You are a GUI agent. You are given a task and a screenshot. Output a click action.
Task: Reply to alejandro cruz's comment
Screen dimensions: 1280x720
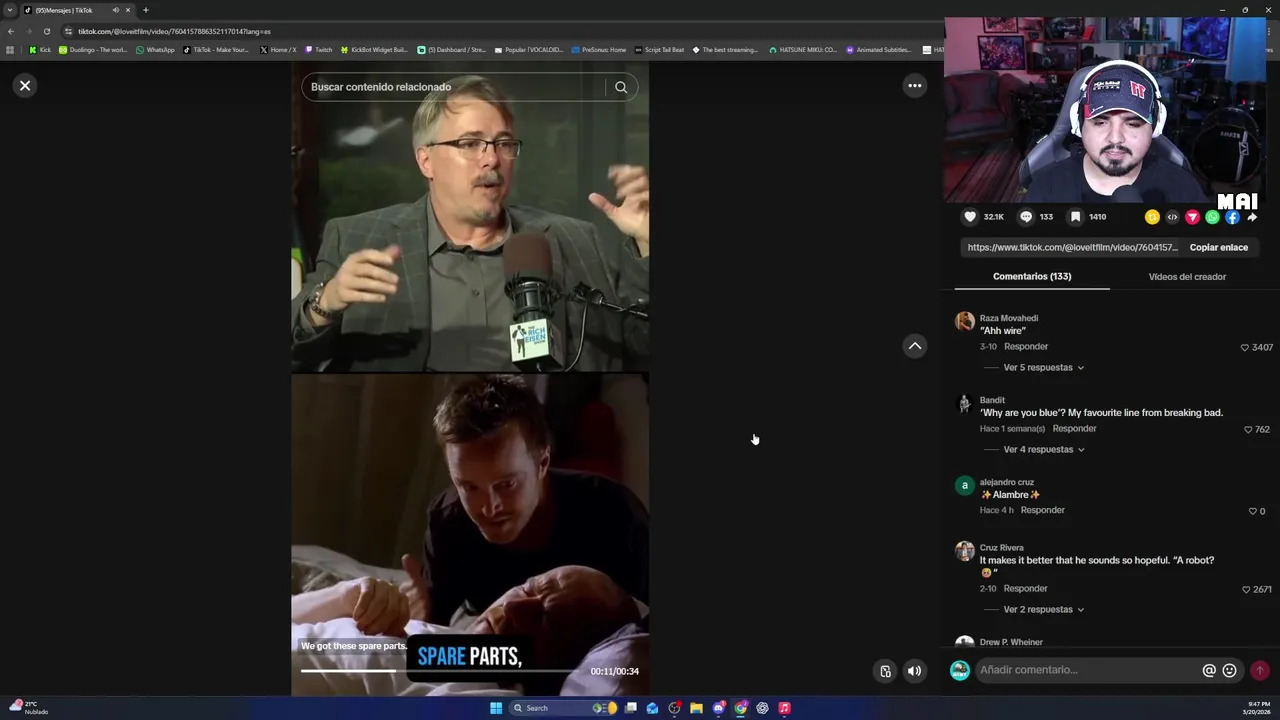tap(1042, 510)
